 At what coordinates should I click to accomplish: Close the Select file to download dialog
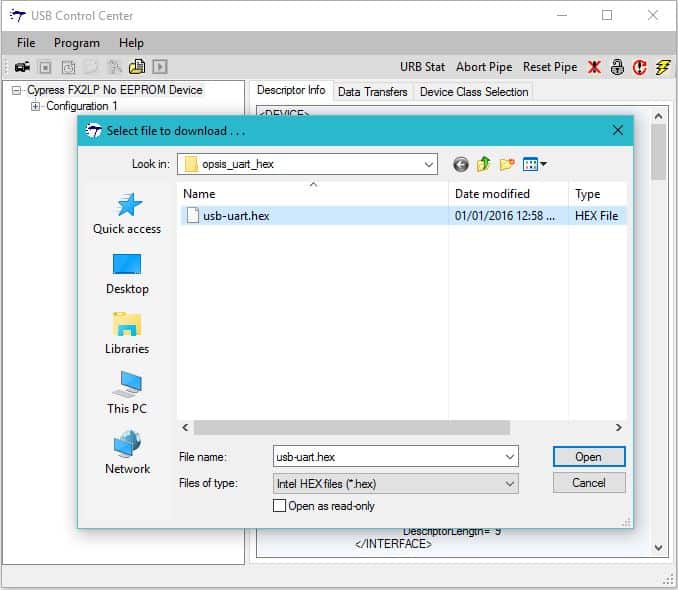pyautogui.click(x=618, y=130)
